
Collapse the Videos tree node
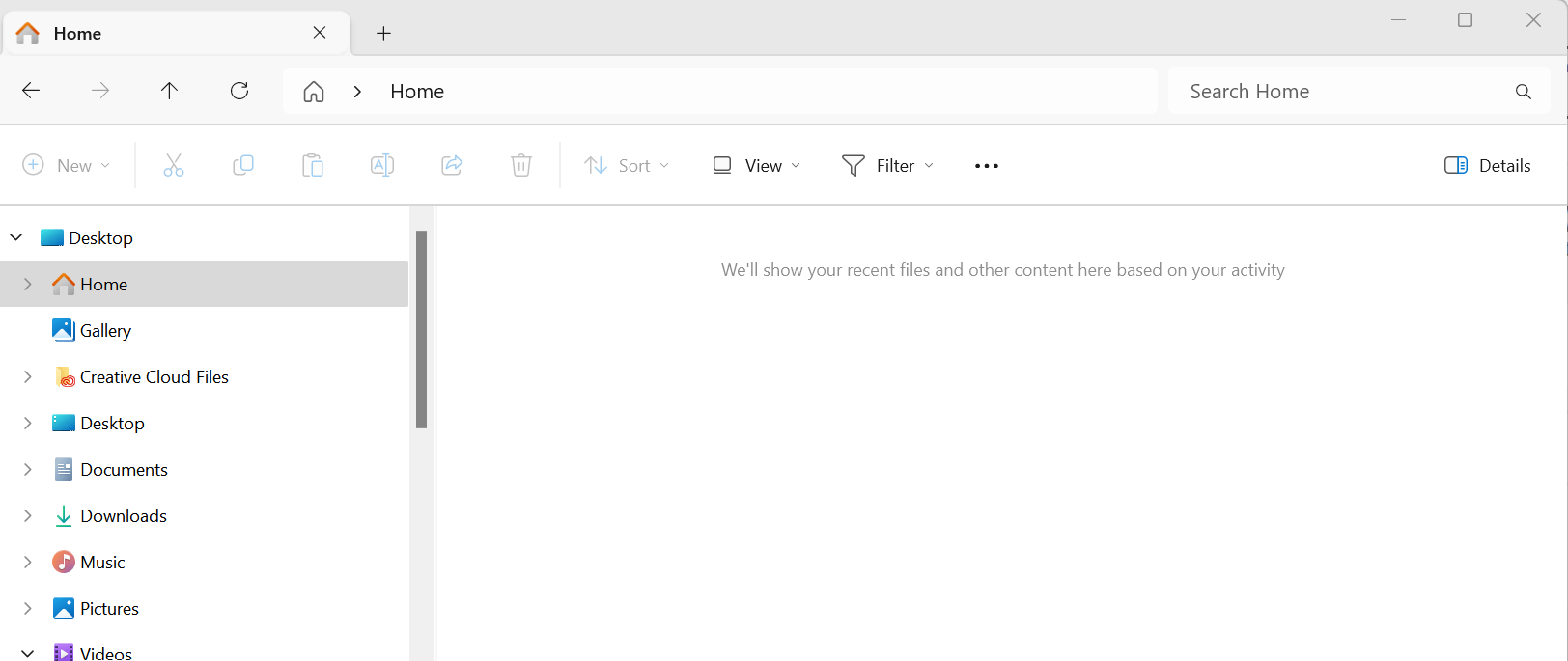coord(28,653)
